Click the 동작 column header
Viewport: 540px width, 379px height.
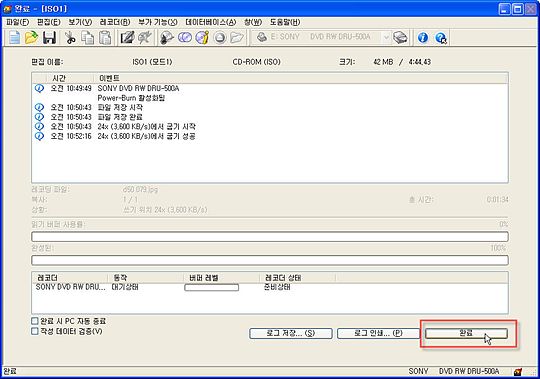[x=146, y=278]
